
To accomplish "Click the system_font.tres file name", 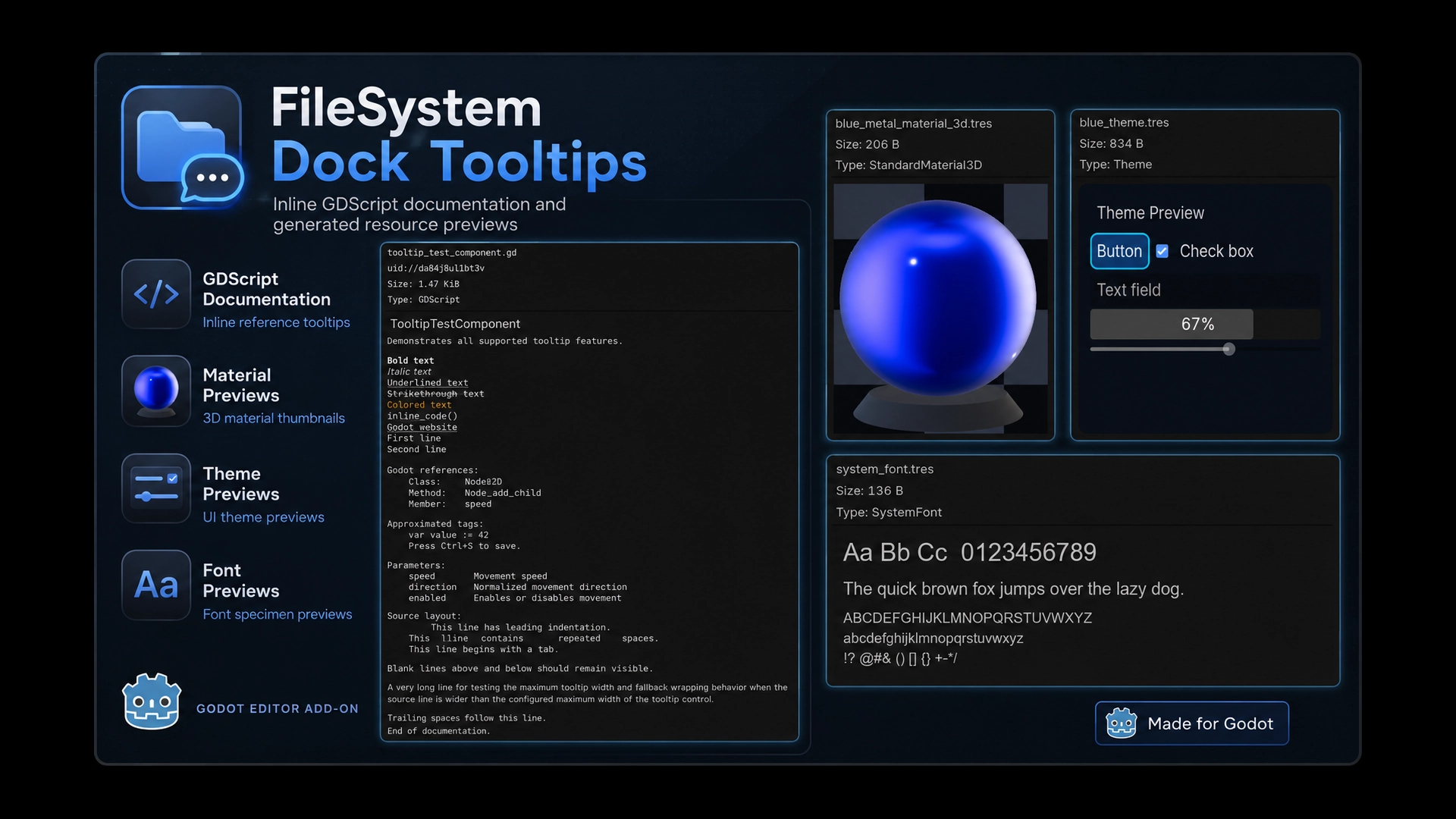I will coord(884,469).
